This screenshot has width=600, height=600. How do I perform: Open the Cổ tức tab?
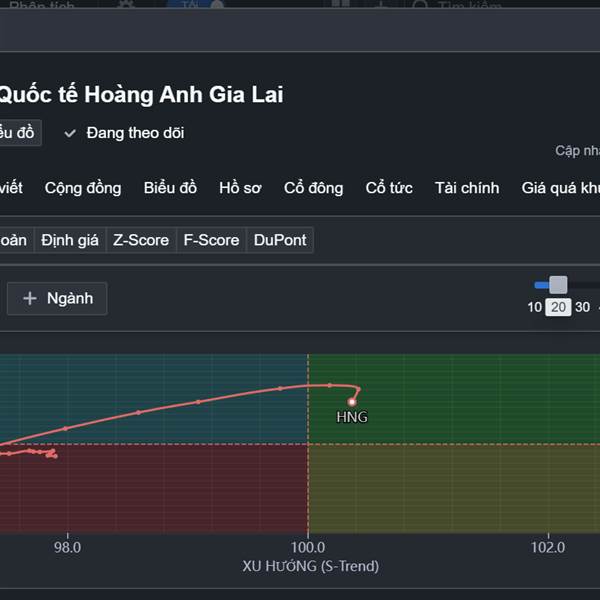pos(389,188)
